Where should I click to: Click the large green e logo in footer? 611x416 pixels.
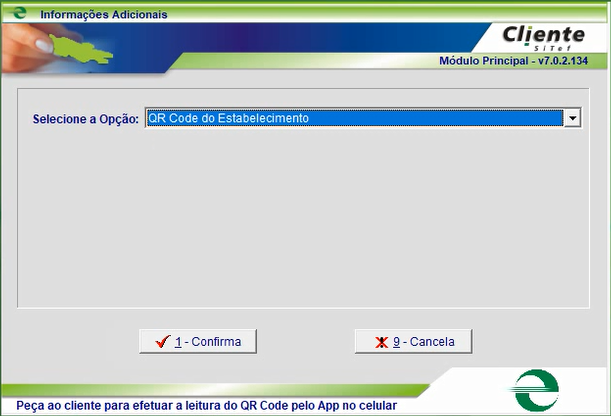tap(538, 390)
